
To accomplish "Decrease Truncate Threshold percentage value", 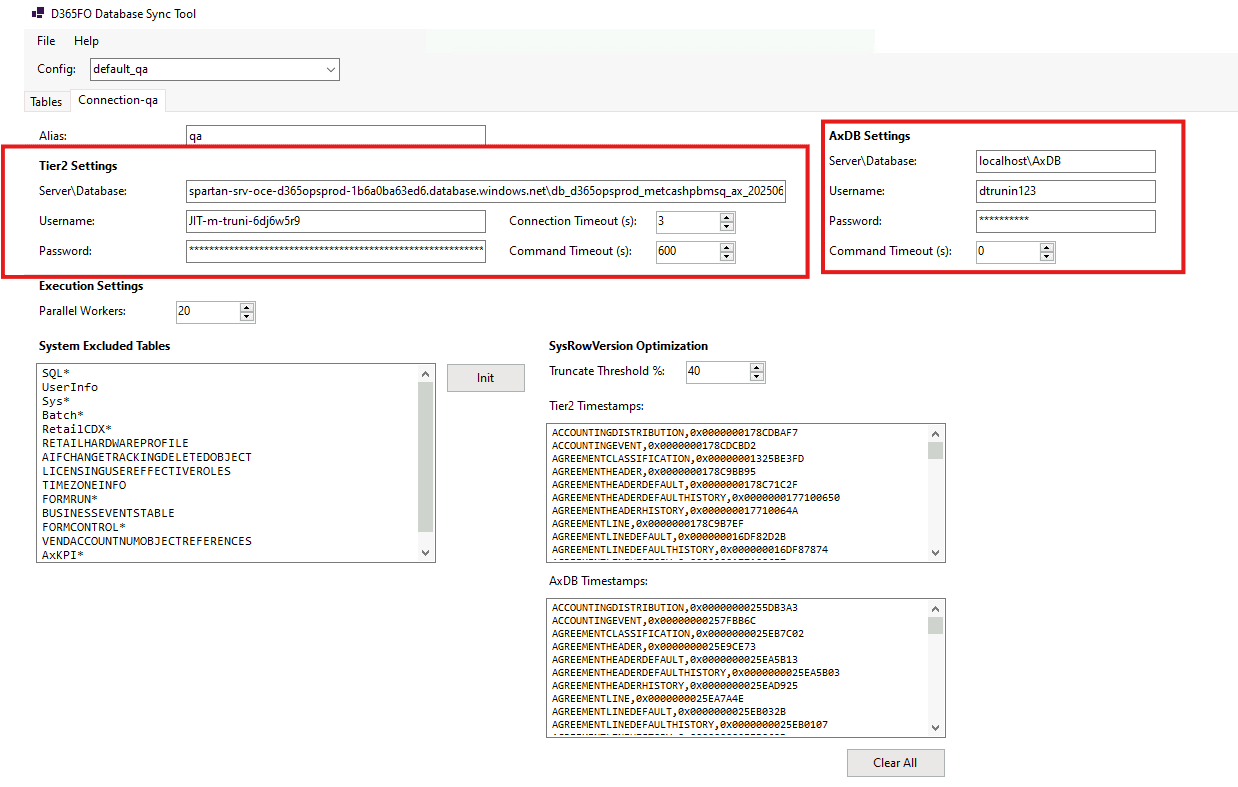I will point(757,377).
